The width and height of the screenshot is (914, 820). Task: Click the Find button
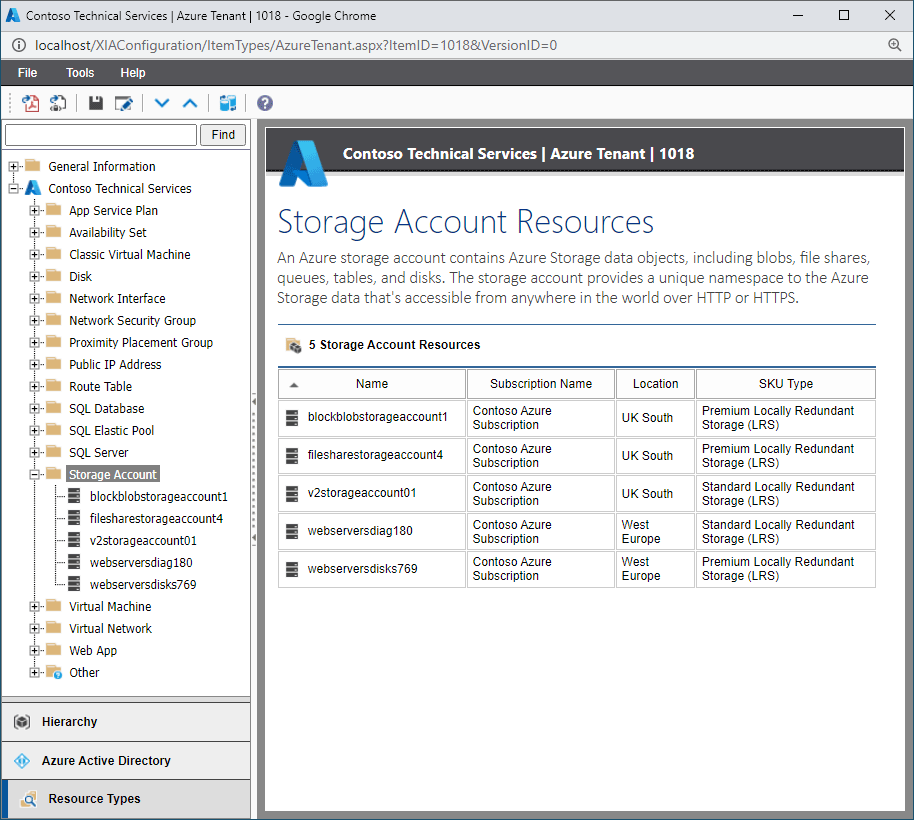pos(223,135)
